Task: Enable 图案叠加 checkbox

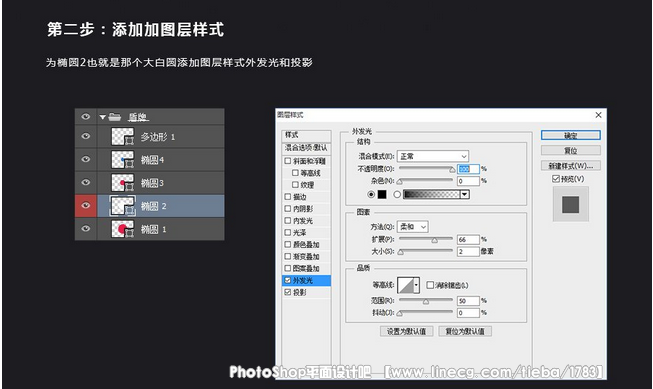Action: click(x=288, y=268)
